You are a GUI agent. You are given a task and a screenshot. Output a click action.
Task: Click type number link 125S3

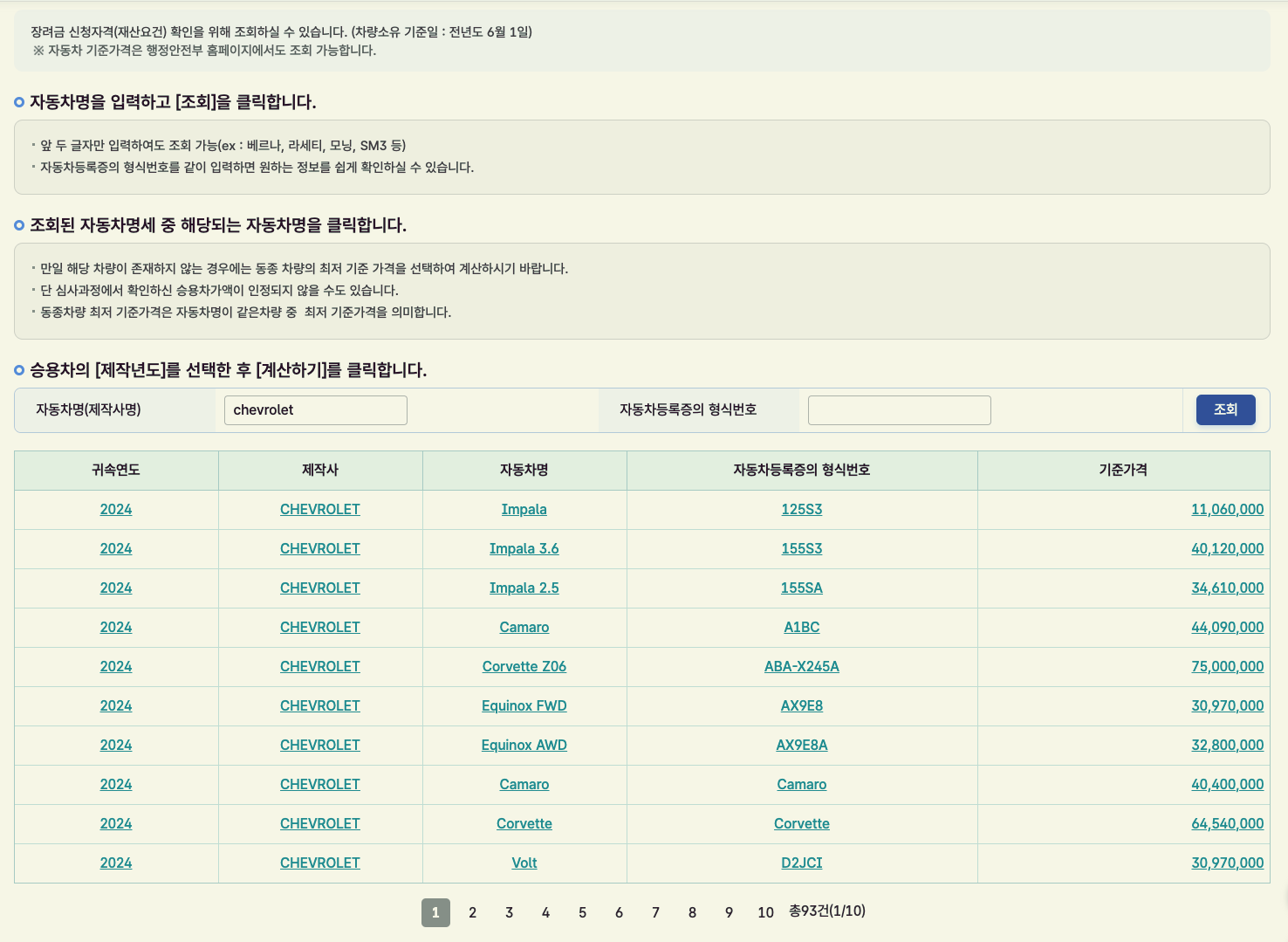click(x=801, y=509)
